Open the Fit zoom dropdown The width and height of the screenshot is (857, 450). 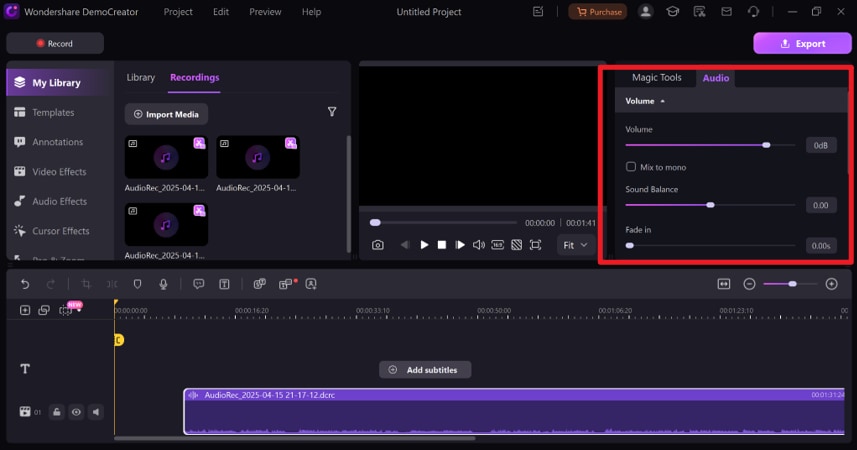(575, 245)
